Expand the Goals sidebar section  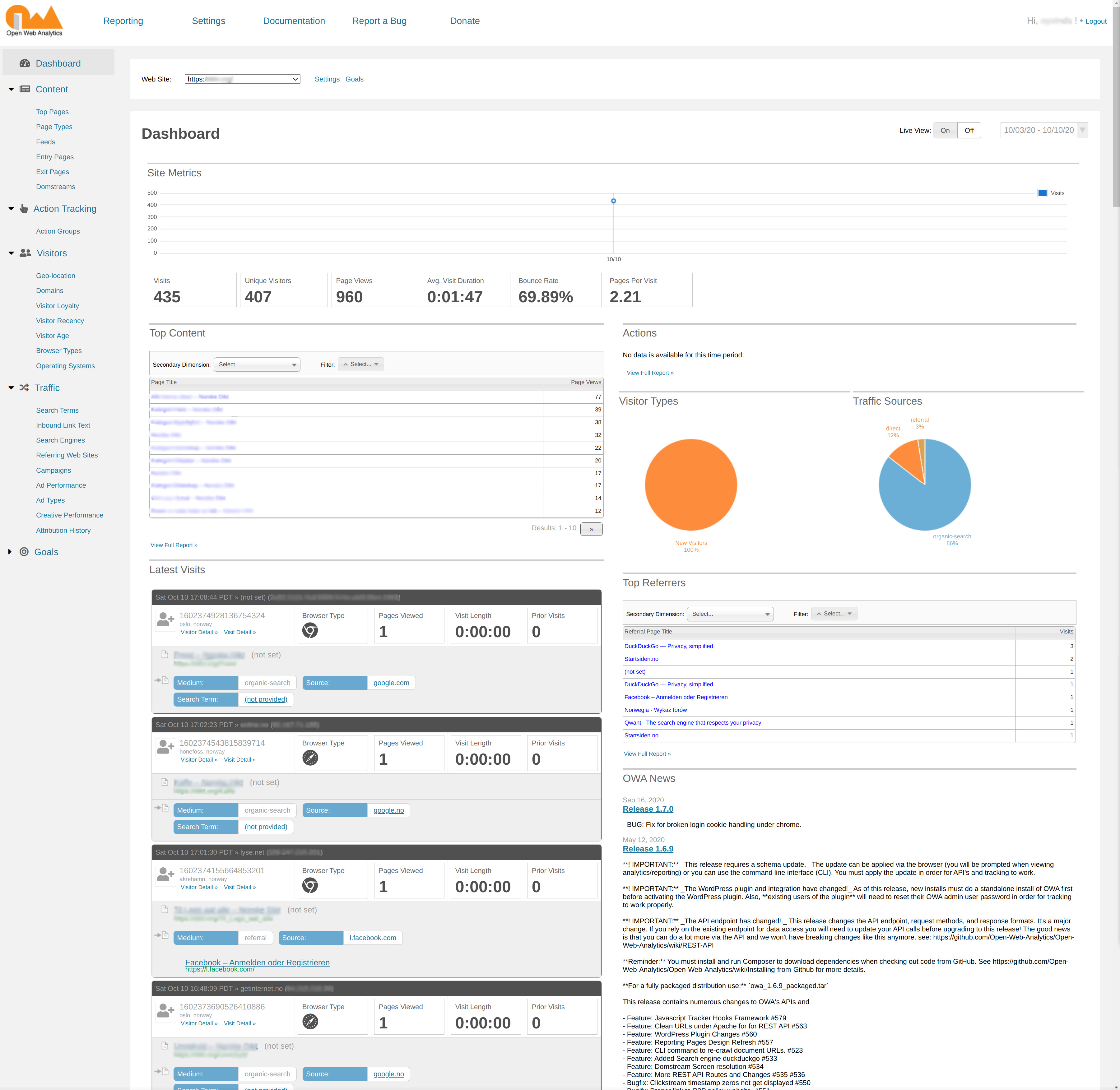[10, 551]
